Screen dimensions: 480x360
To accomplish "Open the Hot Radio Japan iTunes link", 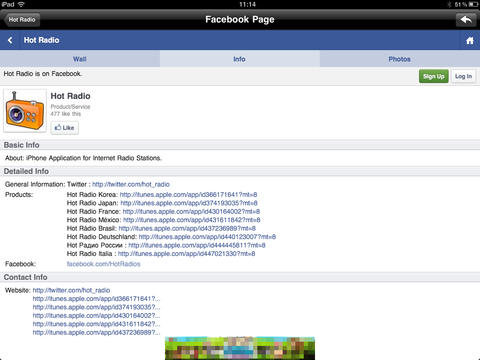I will click(x=189, y=203).
